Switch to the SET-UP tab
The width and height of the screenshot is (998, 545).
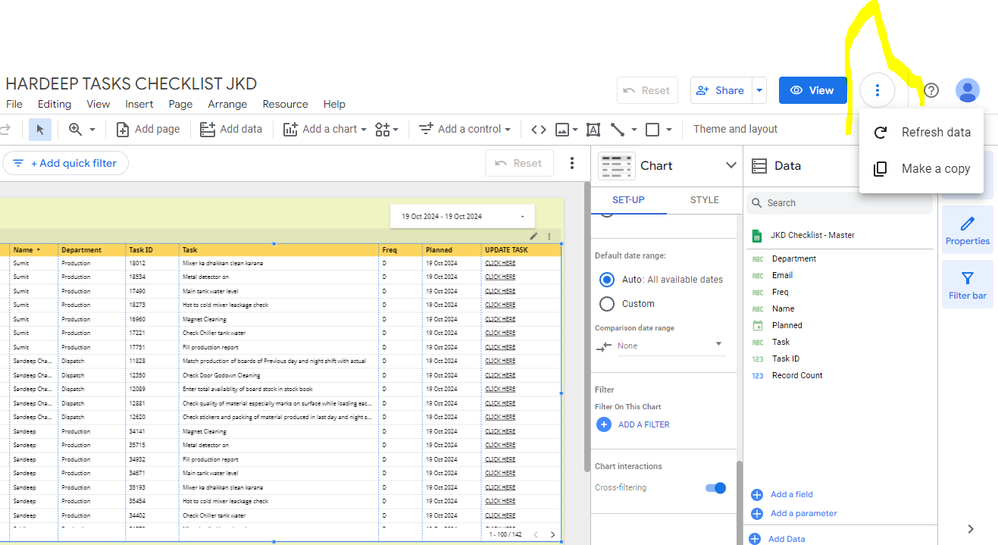(x=628, y=200)
